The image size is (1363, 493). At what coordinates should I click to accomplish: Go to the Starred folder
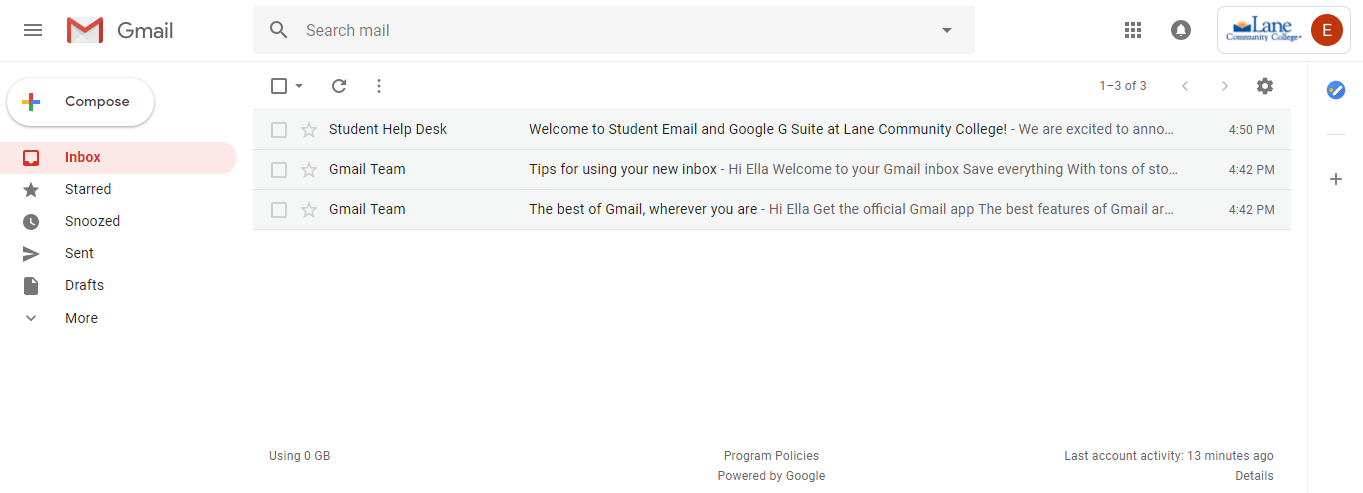coord(88,189)
